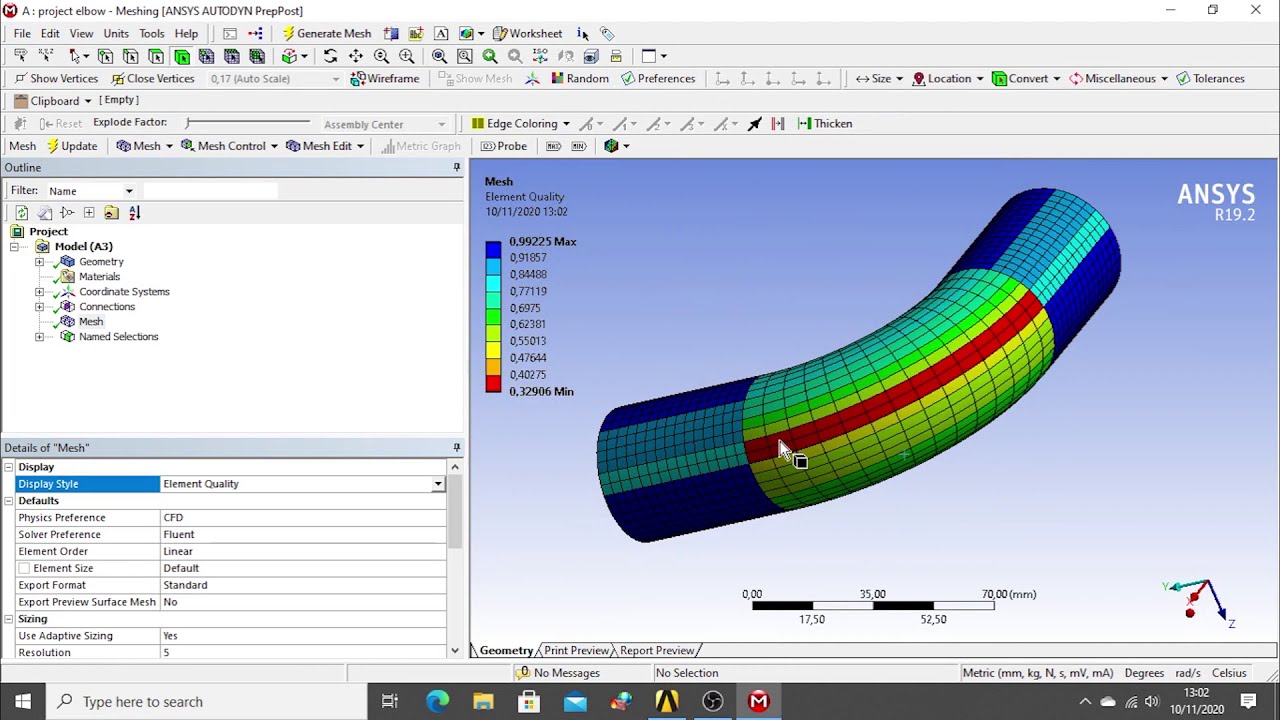Open the Selection Information icon
Viewport: 1280px width, 720px height.
(x=583, y=33)
